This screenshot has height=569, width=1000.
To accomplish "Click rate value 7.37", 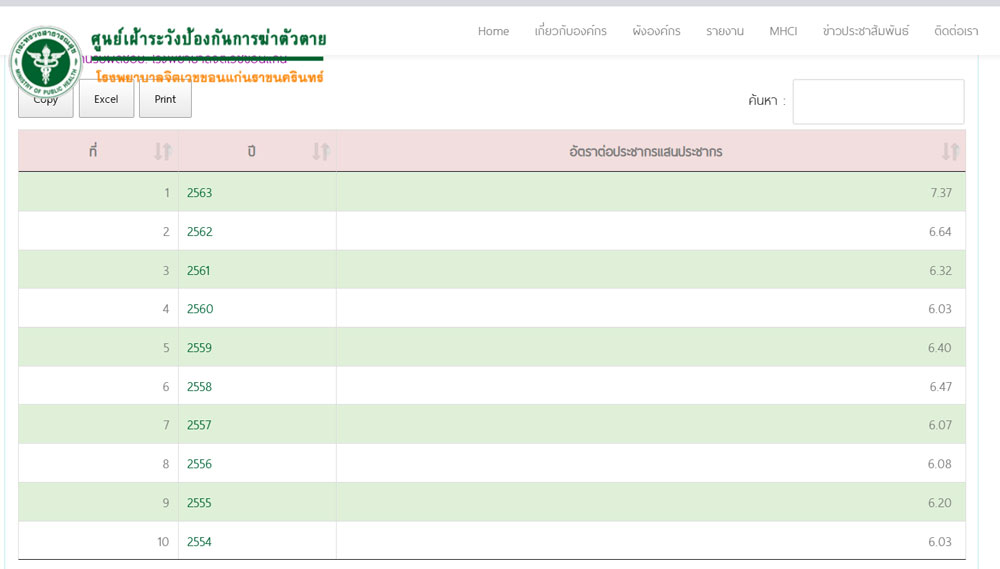I will (941, 193).
